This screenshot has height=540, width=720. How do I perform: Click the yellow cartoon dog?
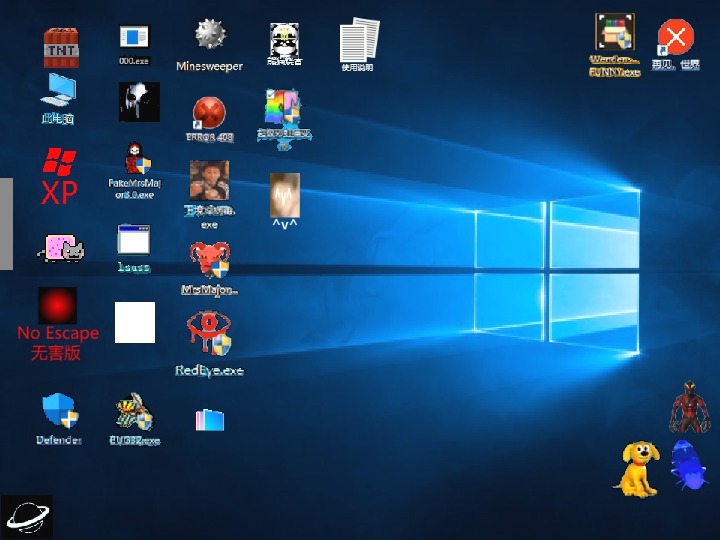pyautogui.click(x=637, y=469)
